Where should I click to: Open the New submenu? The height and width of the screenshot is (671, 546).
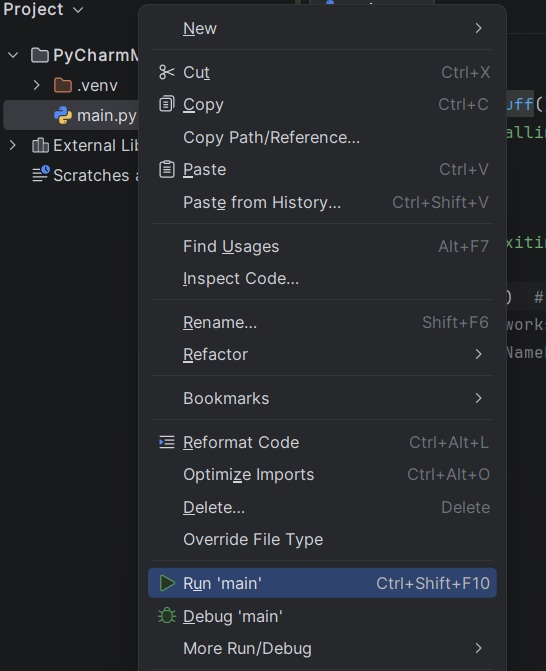point(322,28)
